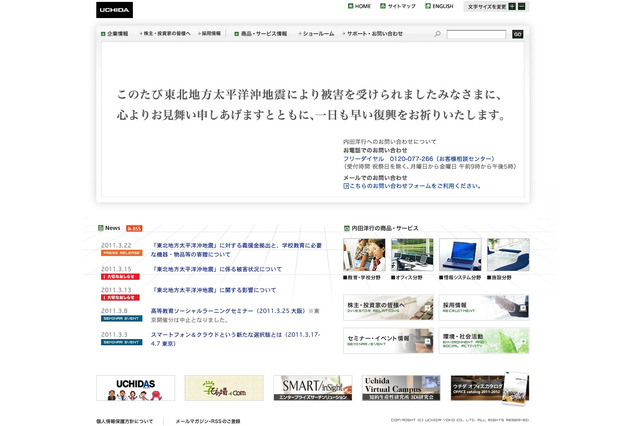Click the GO search button
This screenshot has height=426, width=640.
tap(518, 34)
